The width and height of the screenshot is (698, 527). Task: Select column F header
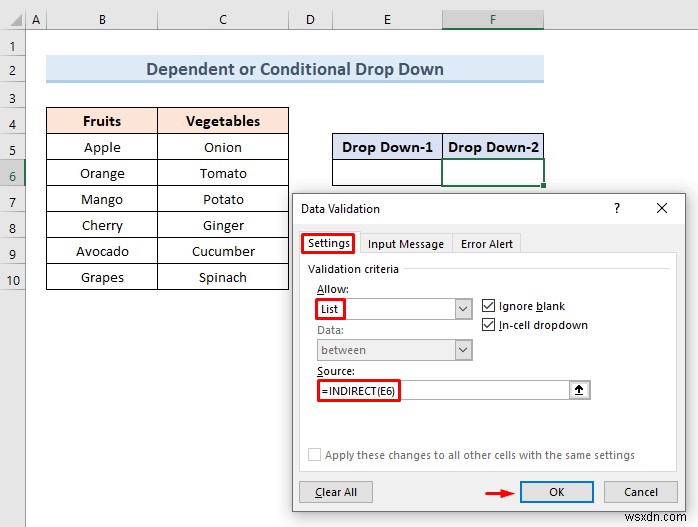click(x=493, y=20)
